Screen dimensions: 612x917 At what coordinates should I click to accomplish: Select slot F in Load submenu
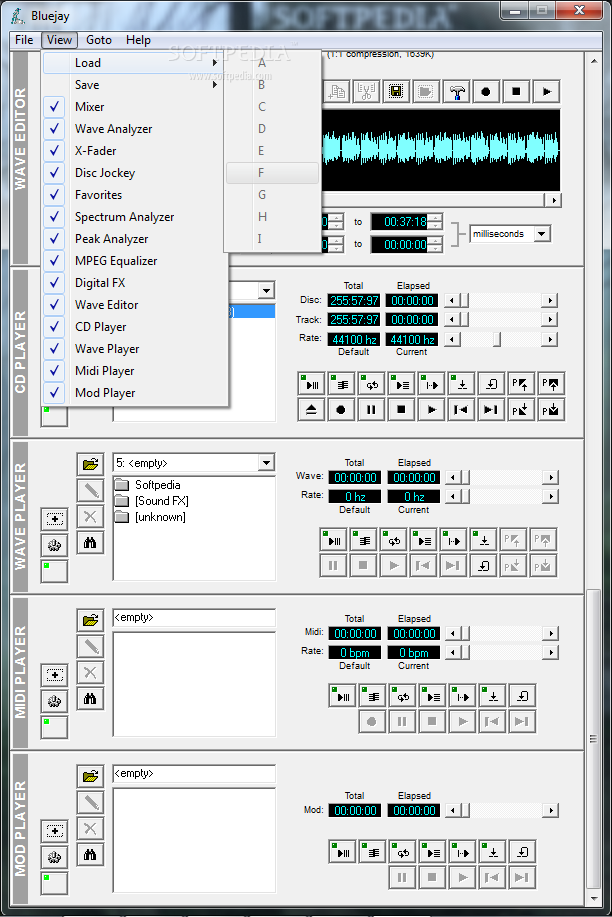pyautogui.click(x=273, y=173)
